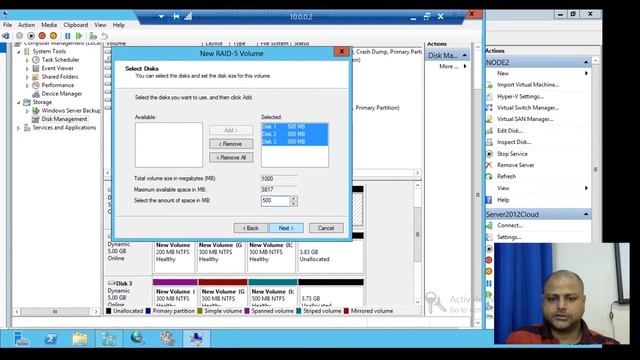Image resolution: width=640 pixels, height=360 pixels.
Task: Open the View menu
Action: [x=100, y=25]
